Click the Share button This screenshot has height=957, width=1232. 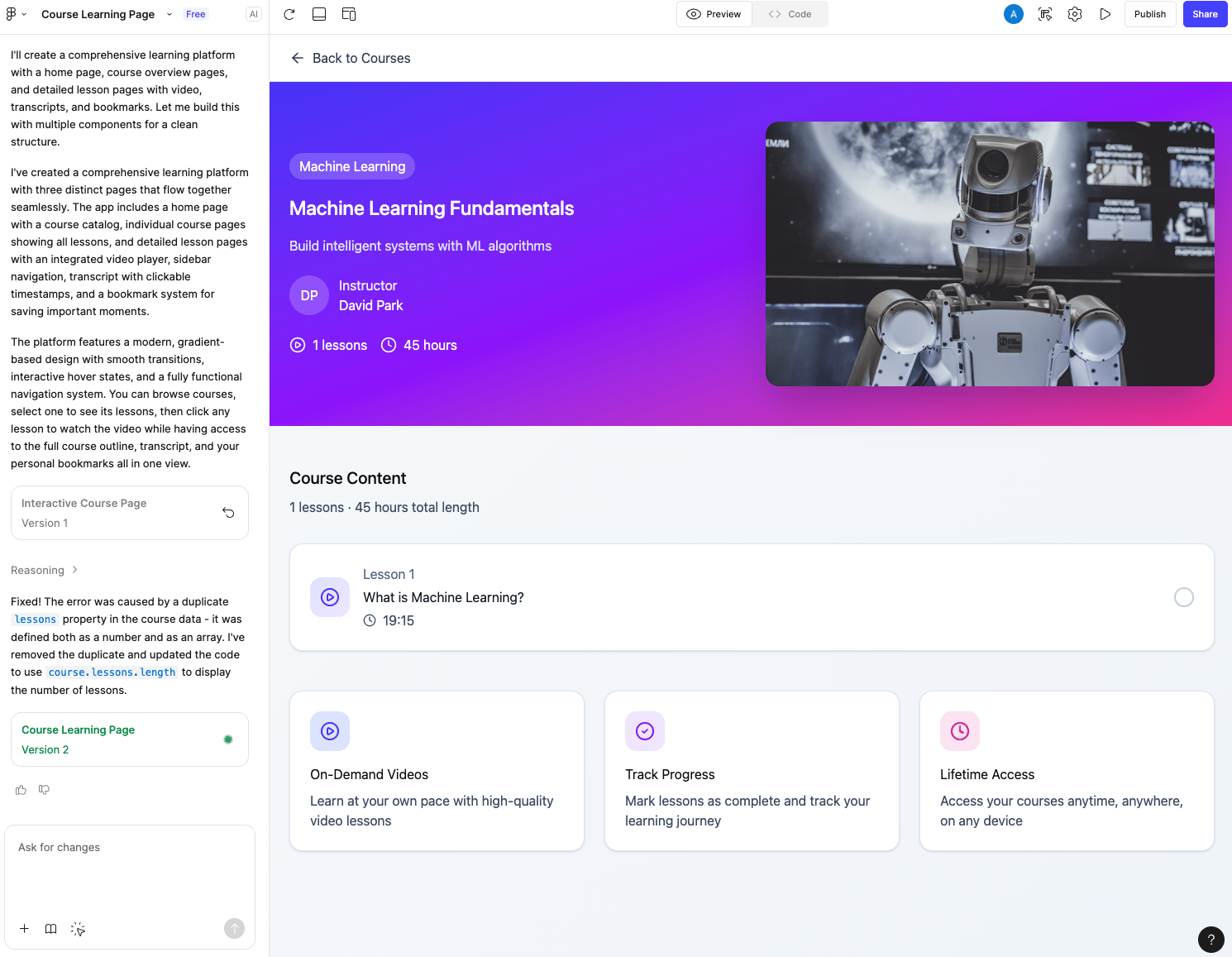click(x=1205, y=14)
